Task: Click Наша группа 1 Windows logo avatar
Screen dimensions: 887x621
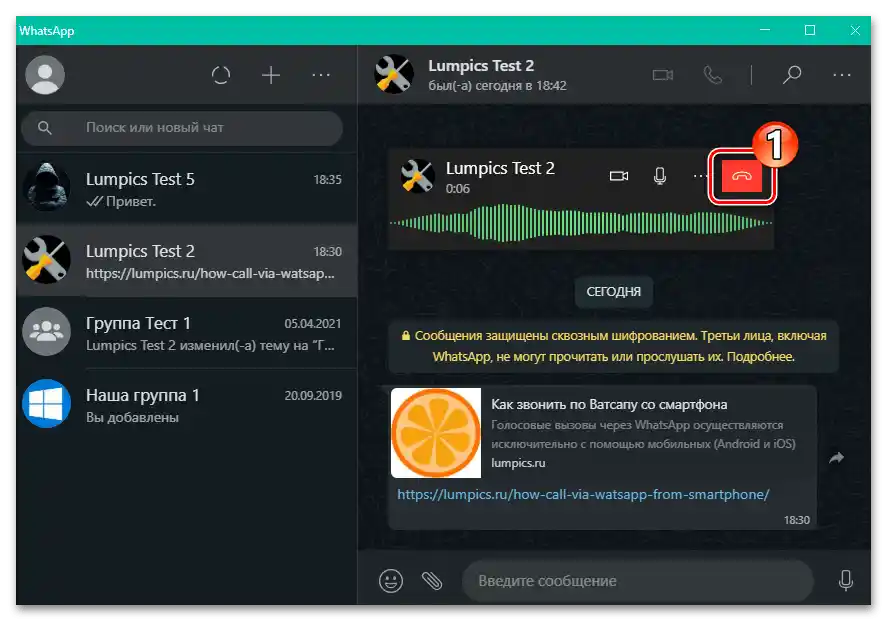Action: (x=46, y=403)
